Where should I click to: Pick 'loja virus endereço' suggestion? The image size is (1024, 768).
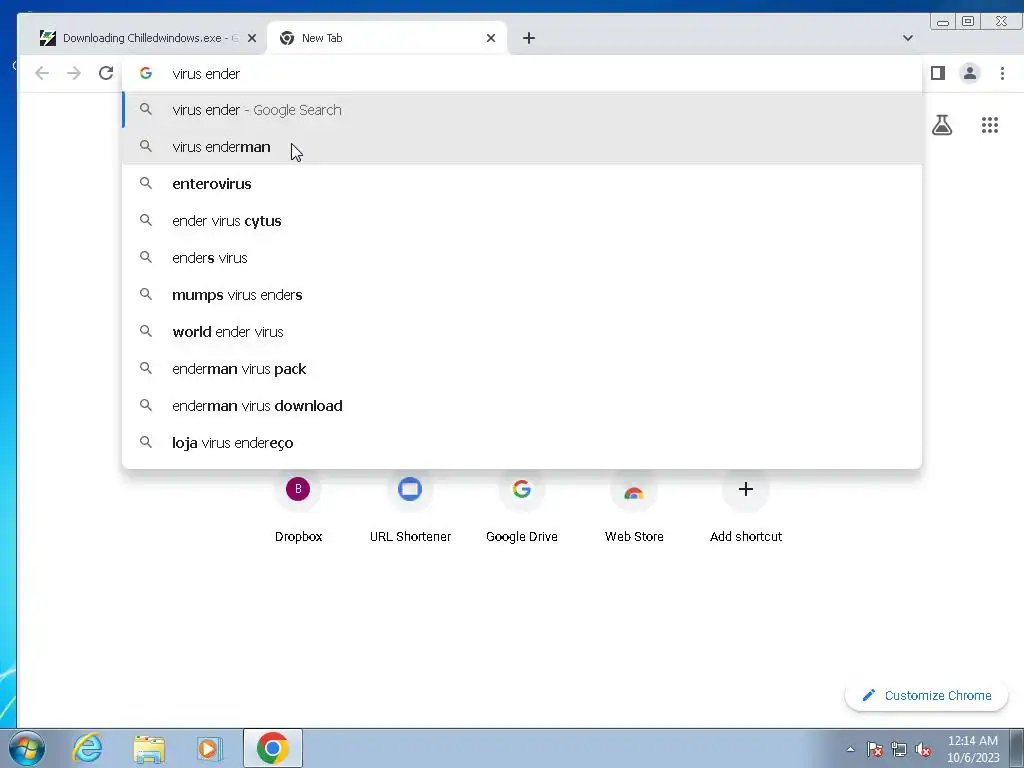[522, 443]
